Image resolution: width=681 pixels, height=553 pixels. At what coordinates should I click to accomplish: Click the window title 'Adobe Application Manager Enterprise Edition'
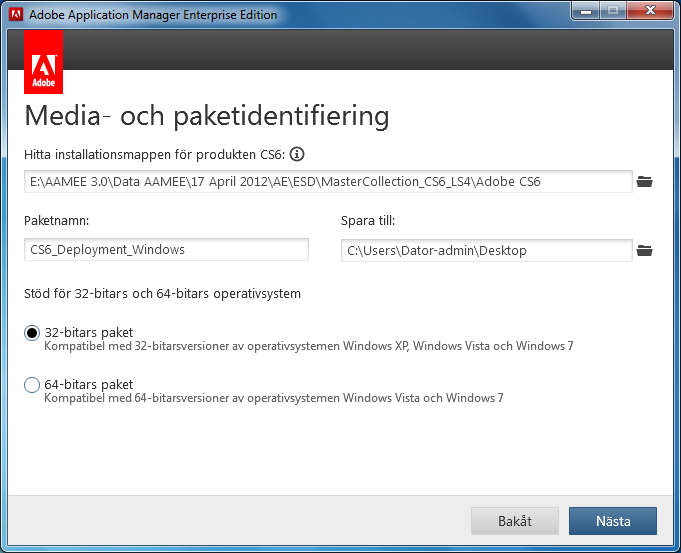(x=153, y=15)
